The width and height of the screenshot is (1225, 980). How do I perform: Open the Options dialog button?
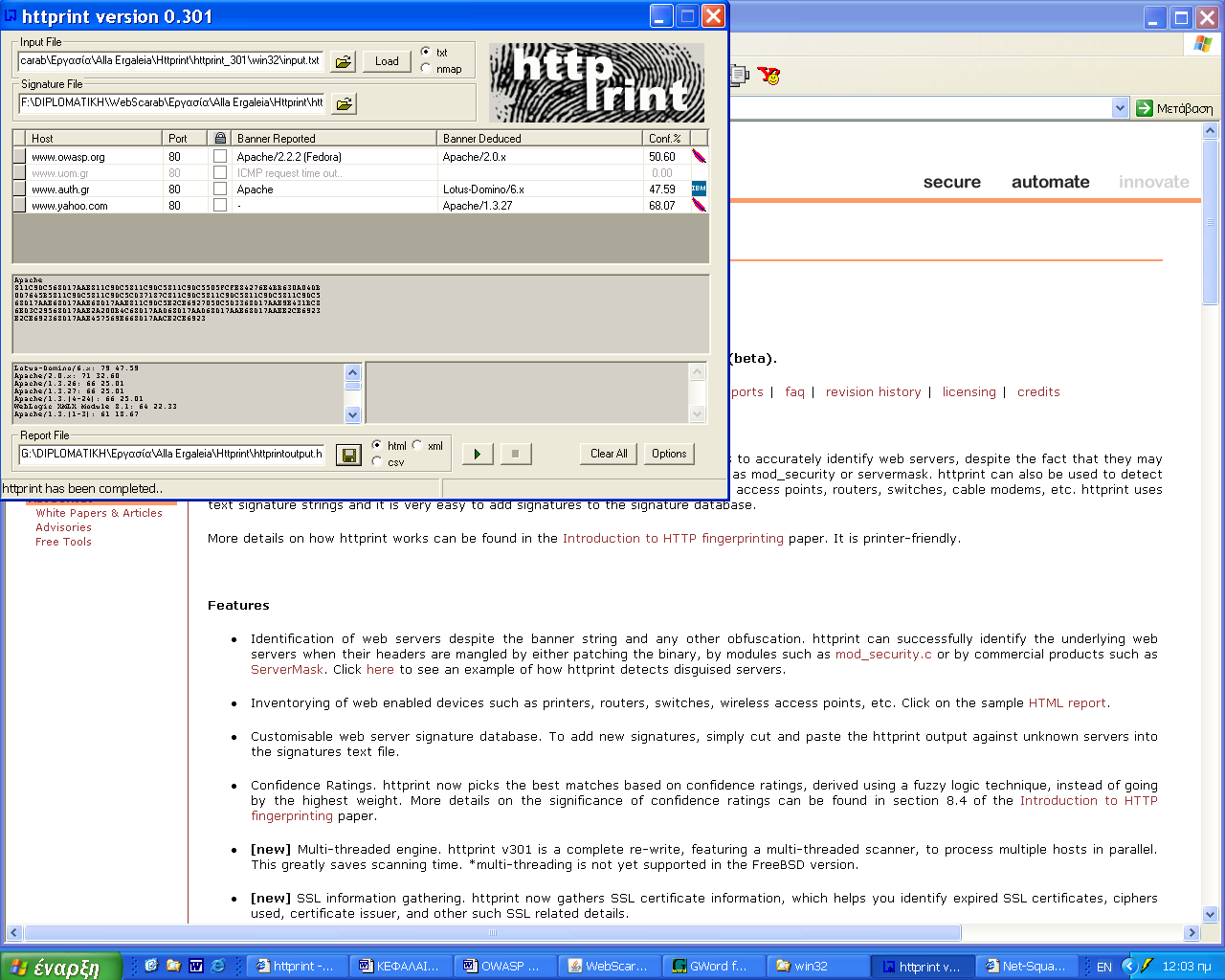tap(669, 454)
